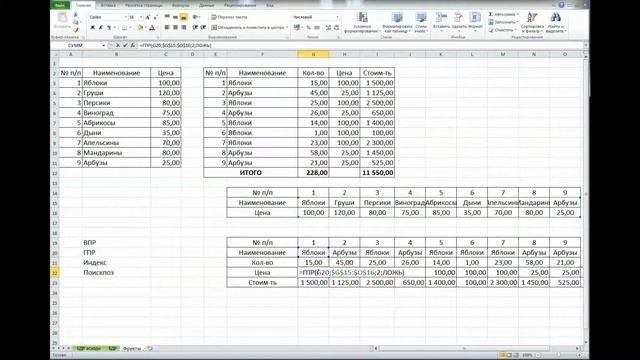640x360 pixels.
Task: Open the font size dropdown
Action: [141, 17]
